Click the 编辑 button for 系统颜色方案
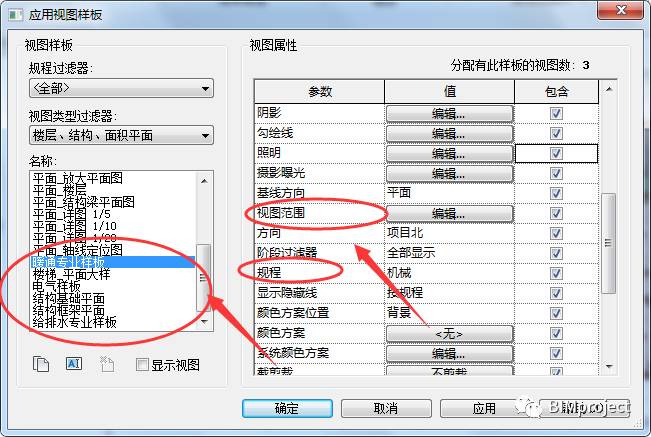 [x=449, y=354]
